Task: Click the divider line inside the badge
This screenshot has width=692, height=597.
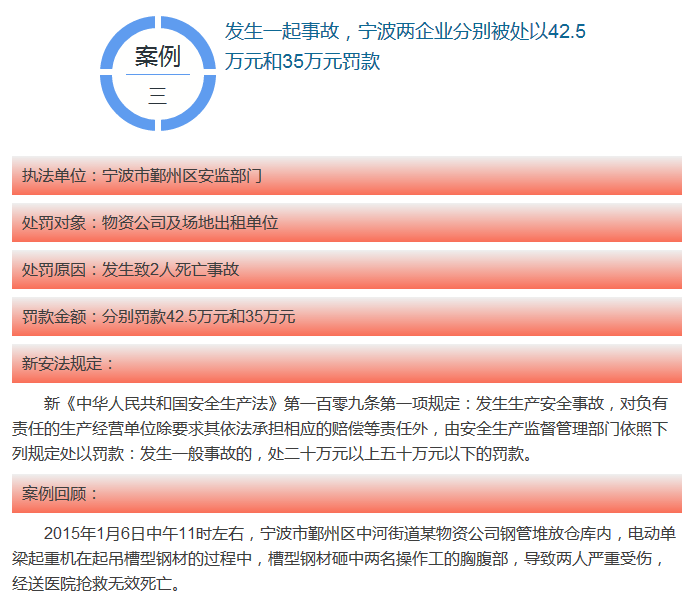Action: pyautogui.click(x=157, y=75)
